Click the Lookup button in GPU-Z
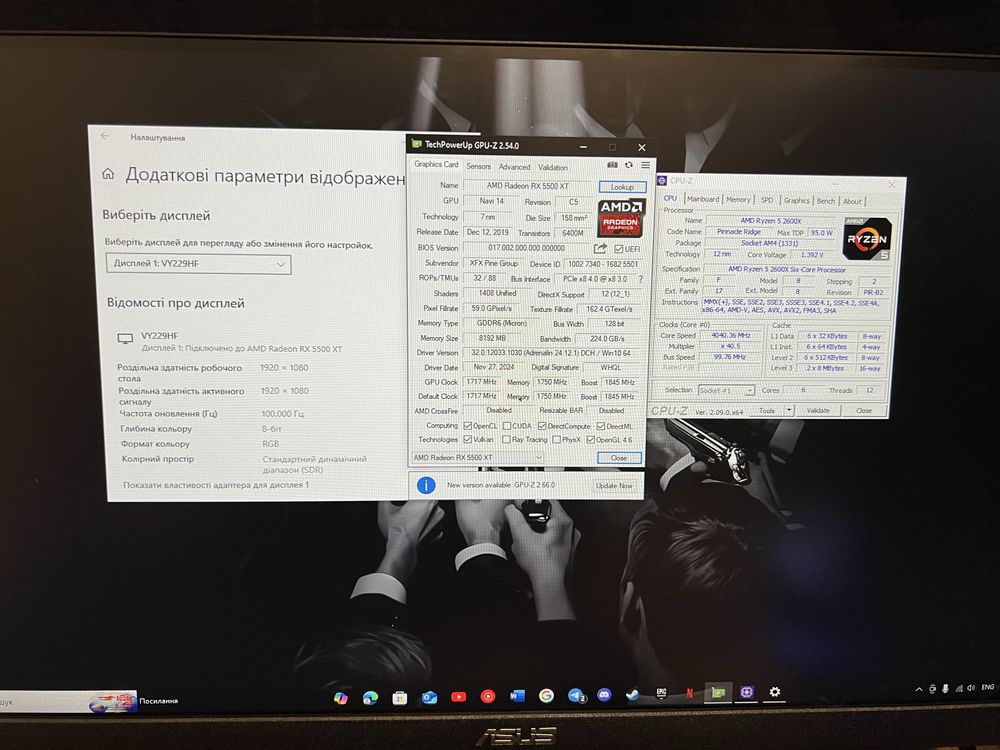 622,187
